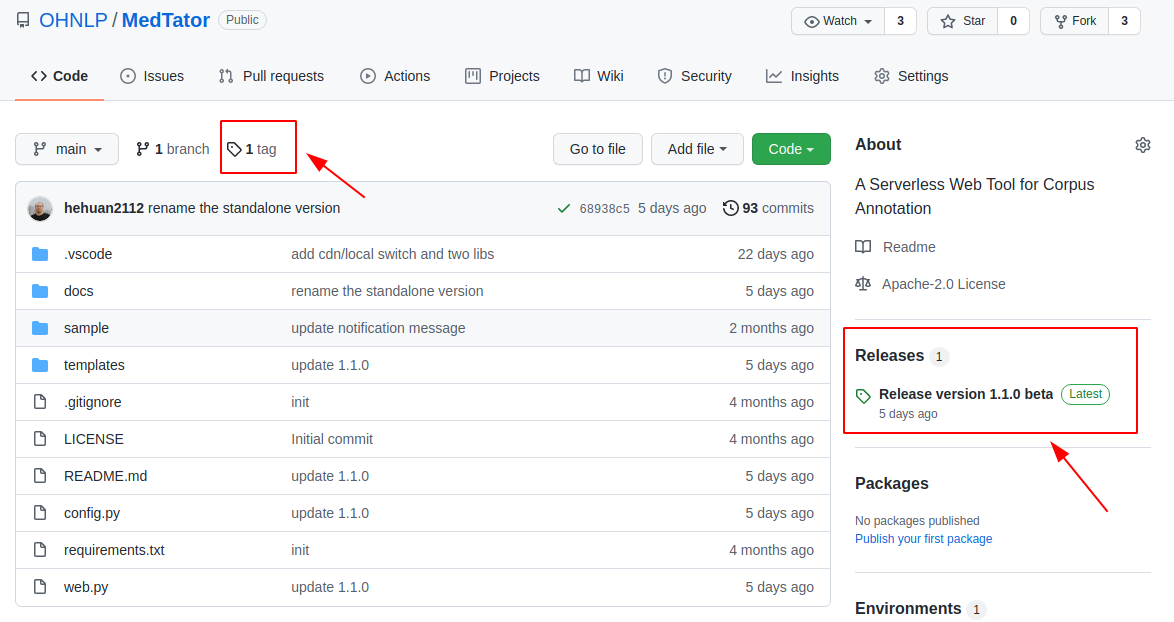The image size is (1174, 622).
Task: Open the requirements.txt file
Action: click(x=114, y=550)
